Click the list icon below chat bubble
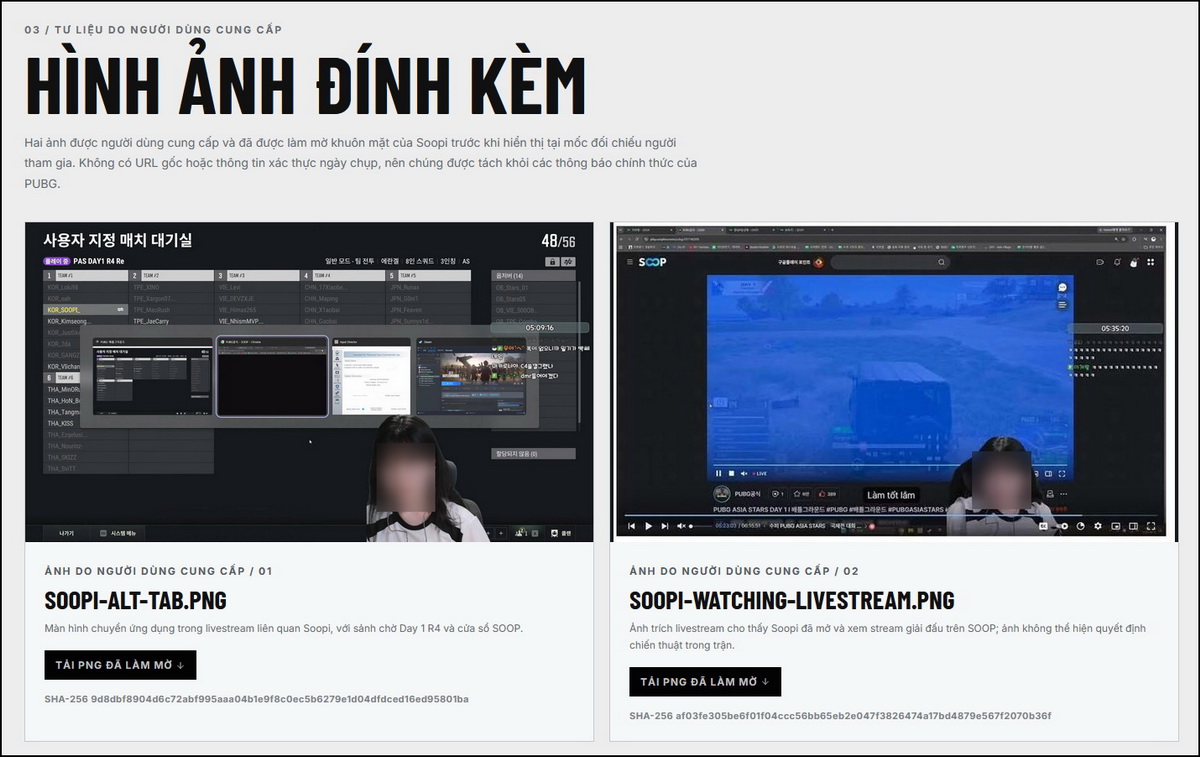This screenshot has width=1200, height=757. tap(1063, 305)
